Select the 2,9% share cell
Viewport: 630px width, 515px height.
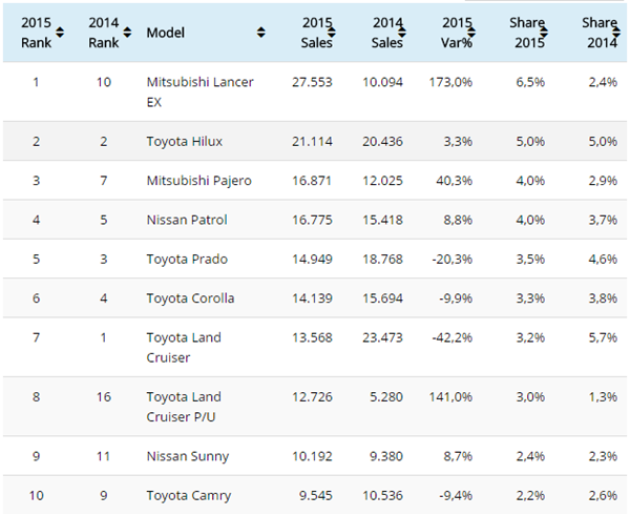(x=603, y=181)
